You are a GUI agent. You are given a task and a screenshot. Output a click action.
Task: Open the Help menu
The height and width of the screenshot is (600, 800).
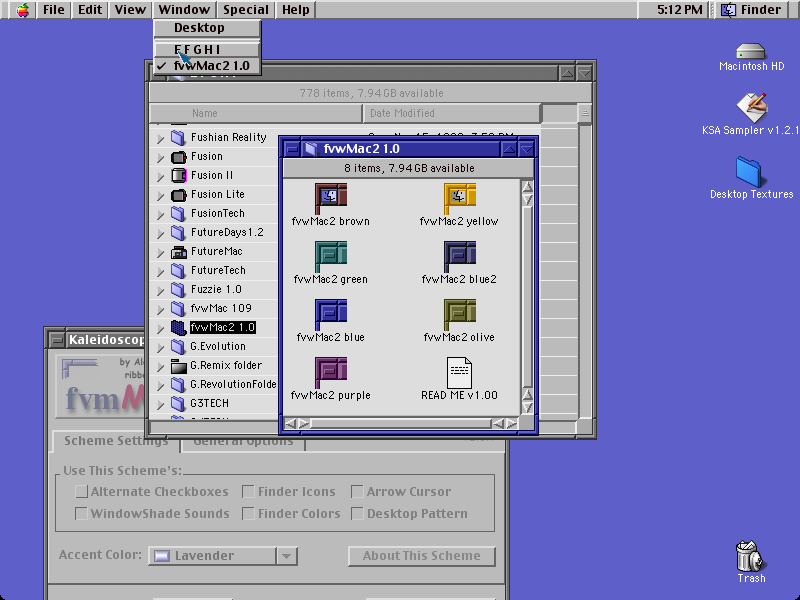pyautogui.click(x=295, y=10)
